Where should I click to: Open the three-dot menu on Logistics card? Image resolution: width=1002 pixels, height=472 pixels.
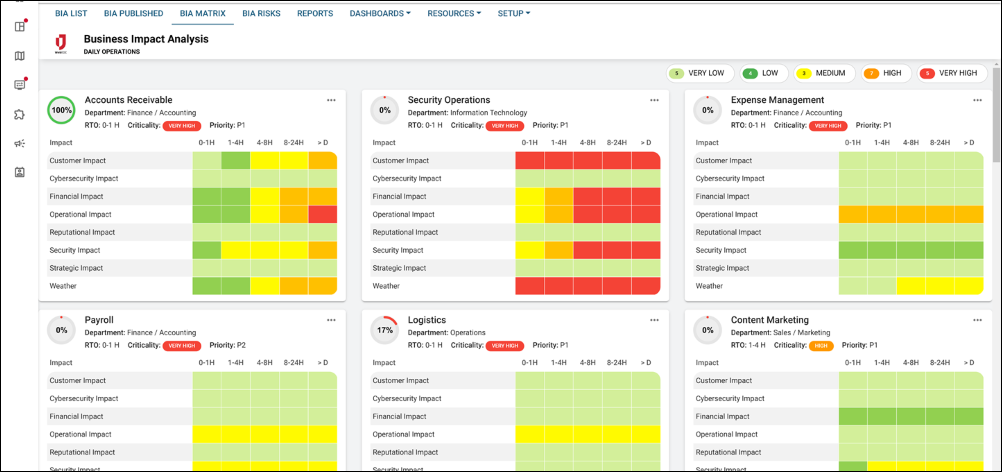(x=654, y=320)
